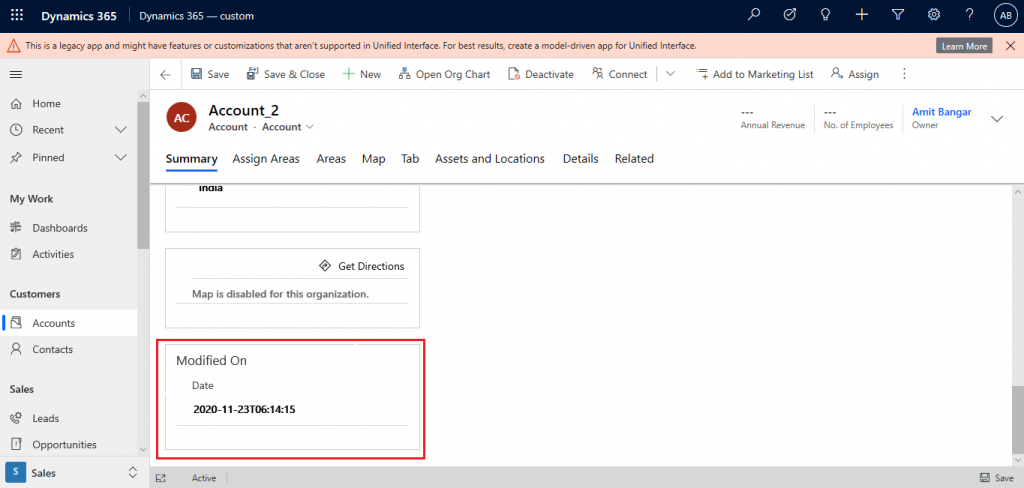Open the Sales area switcher

click(x=70, y=472)
